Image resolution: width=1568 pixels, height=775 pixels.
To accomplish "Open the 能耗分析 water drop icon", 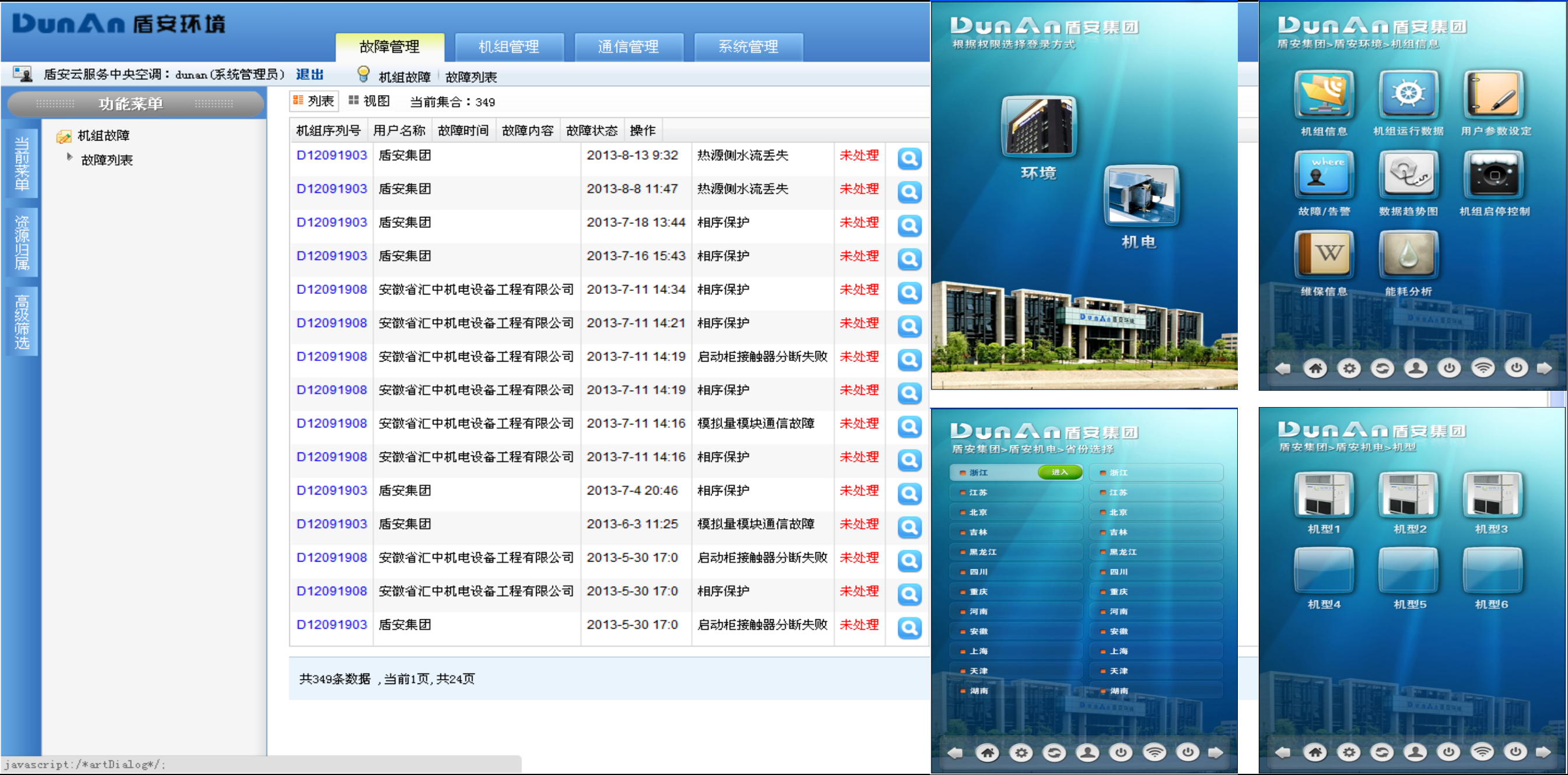I will point(1408,254).
